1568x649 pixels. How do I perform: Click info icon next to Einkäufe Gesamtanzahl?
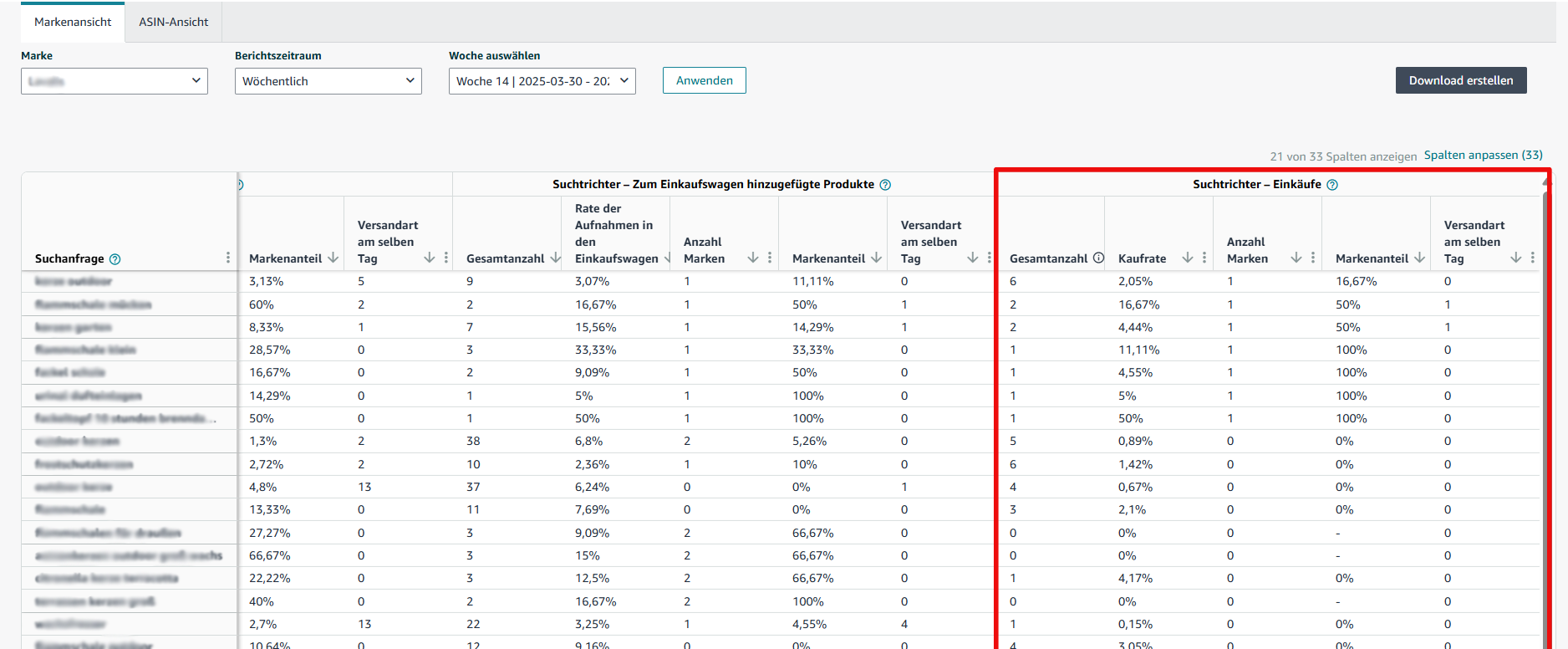pos(1098,258)
